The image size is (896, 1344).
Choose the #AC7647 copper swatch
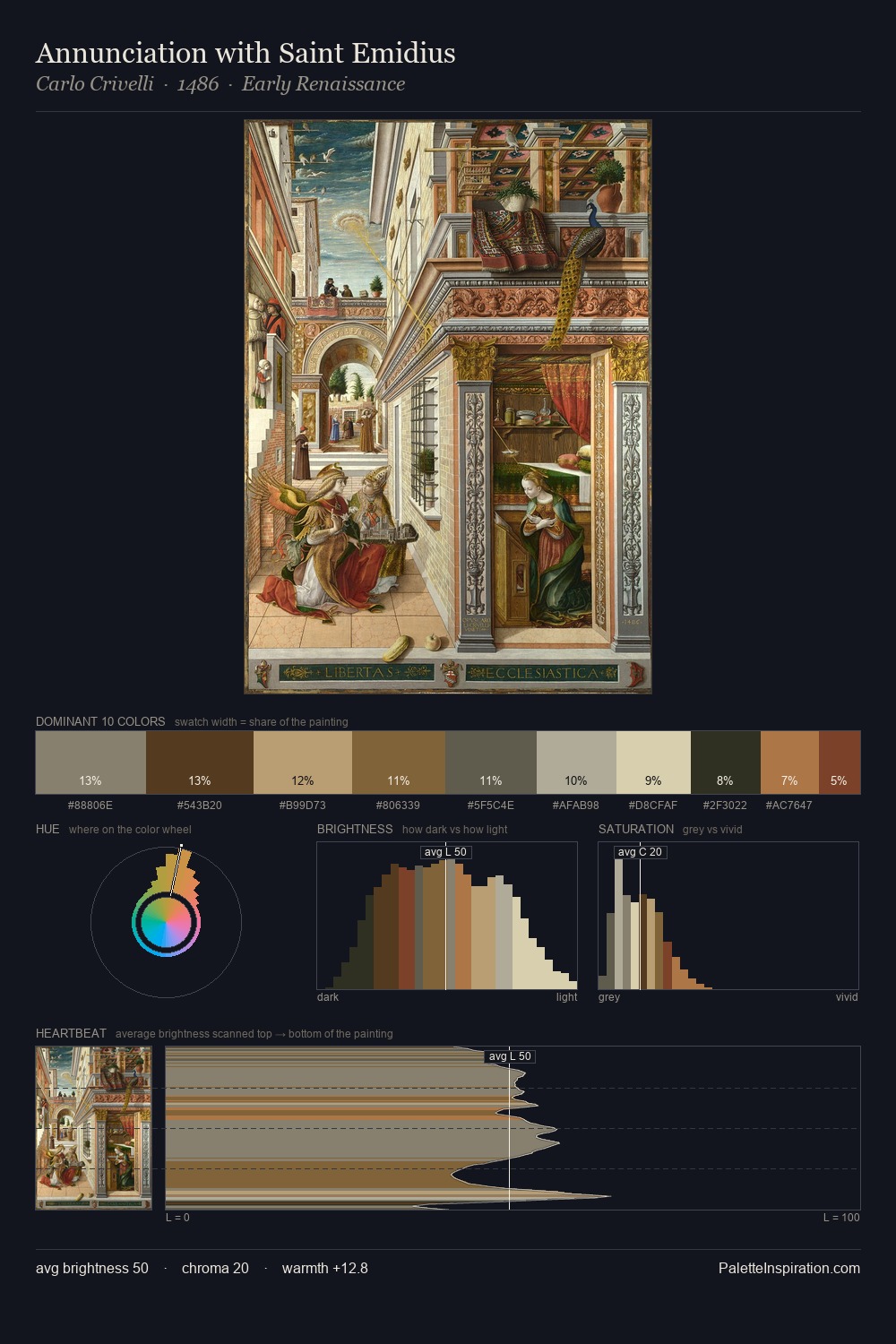[x=789, y=762]
